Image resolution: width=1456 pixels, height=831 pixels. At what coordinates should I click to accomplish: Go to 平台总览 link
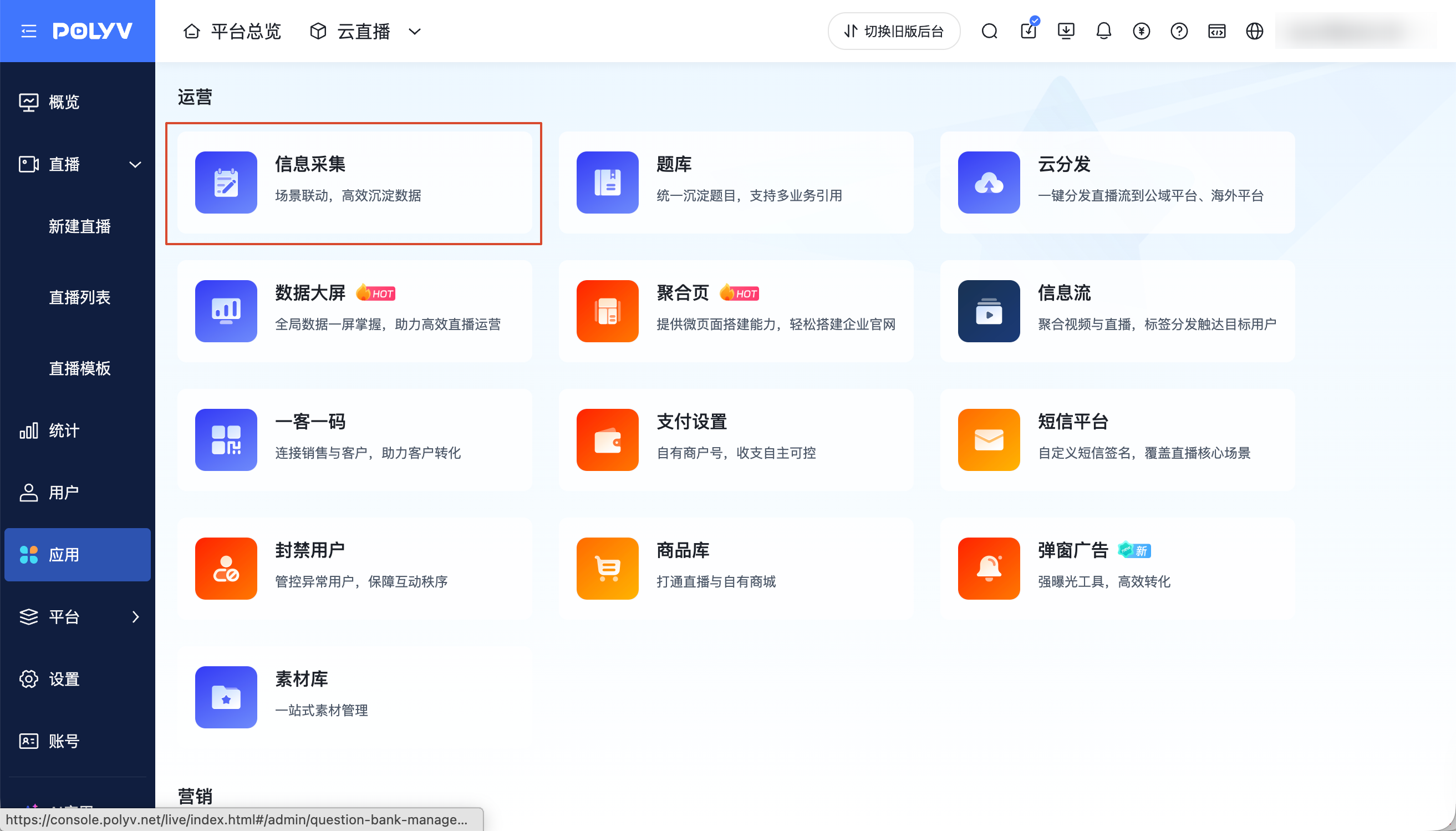[x=246, y=31]
